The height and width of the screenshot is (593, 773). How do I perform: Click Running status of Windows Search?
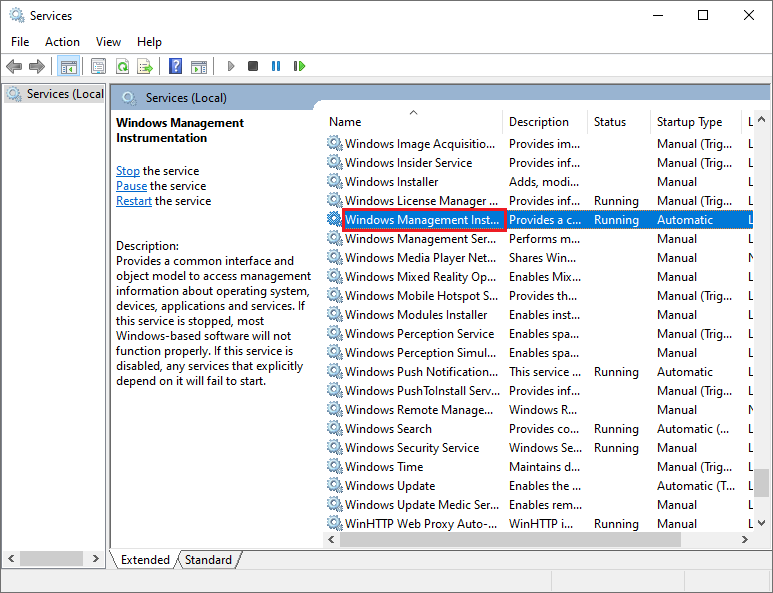(x=616, y=428)
